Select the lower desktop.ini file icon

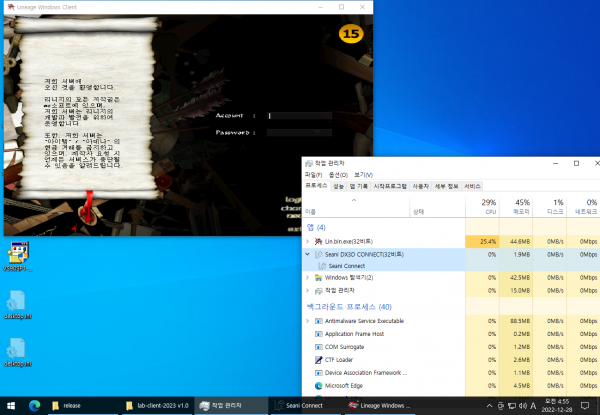(x=18, y=352)
